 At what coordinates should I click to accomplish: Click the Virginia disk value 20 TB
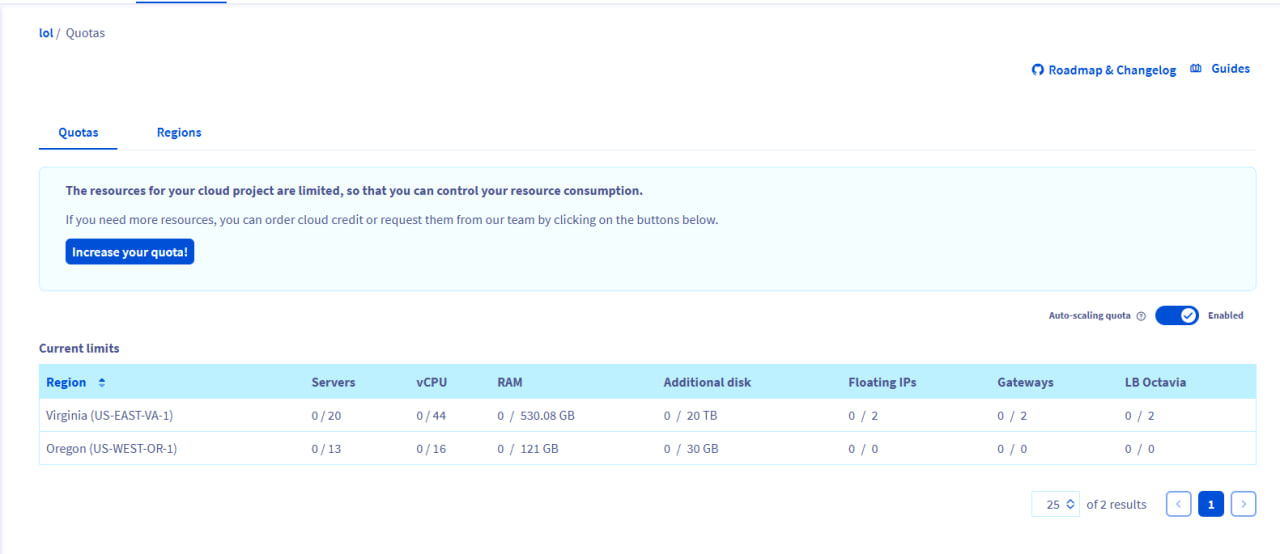702,415
